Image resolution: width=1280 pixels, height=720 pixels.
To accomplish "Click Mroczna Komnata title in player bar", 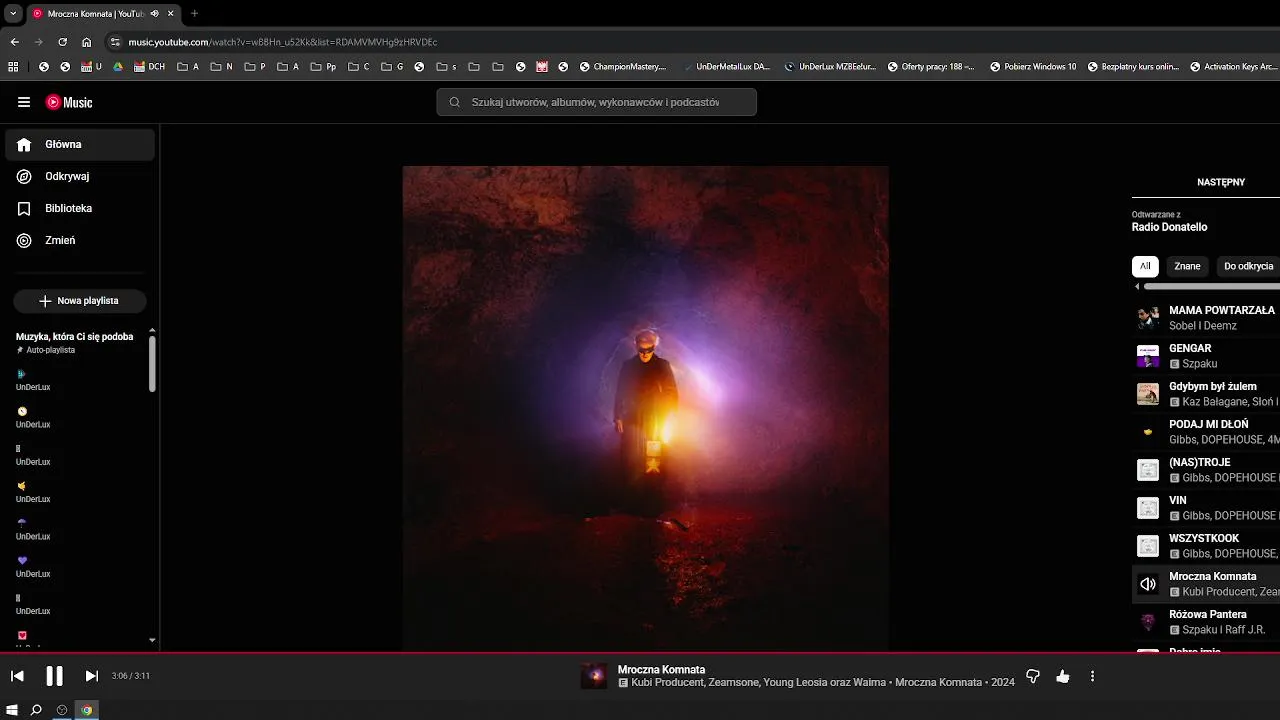I will click(661, 669).
